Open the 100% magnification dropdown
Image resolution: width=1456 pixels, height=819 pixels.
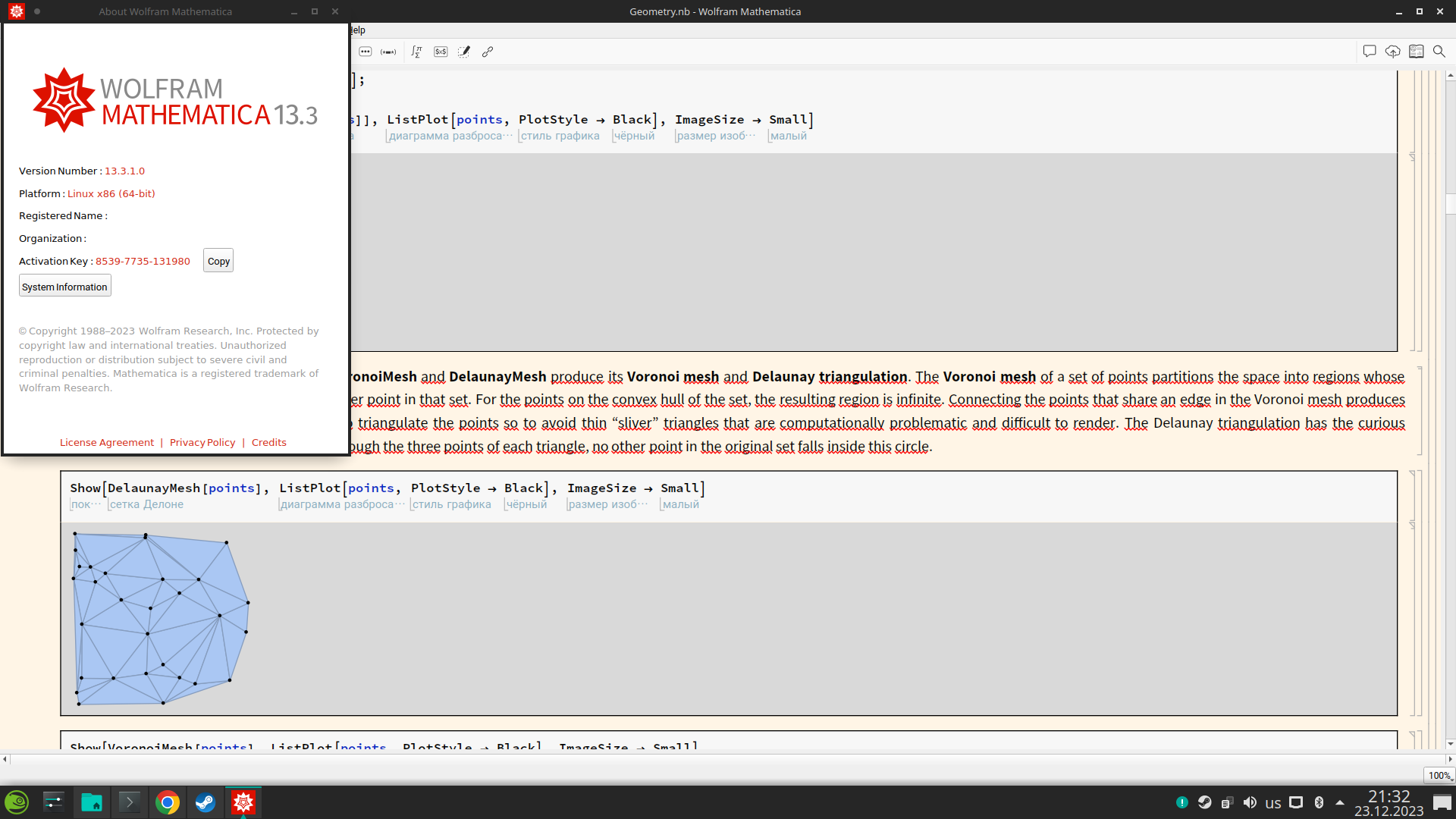1439,775
